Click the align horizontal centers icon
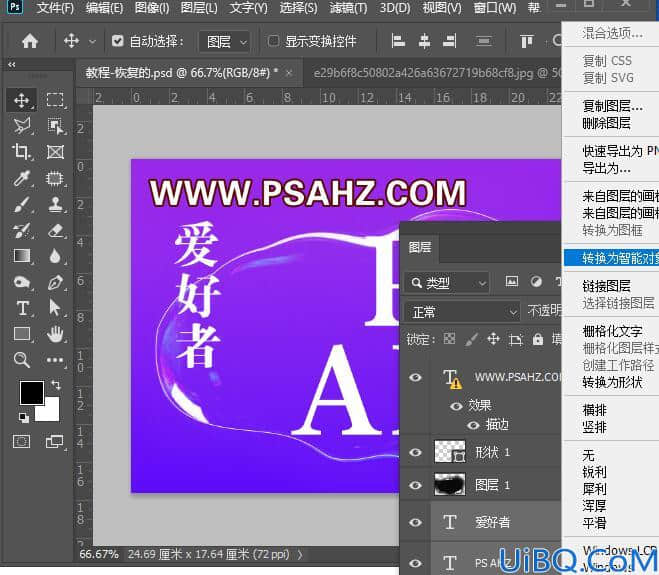659x575 pixels. [x=424, y=41]
